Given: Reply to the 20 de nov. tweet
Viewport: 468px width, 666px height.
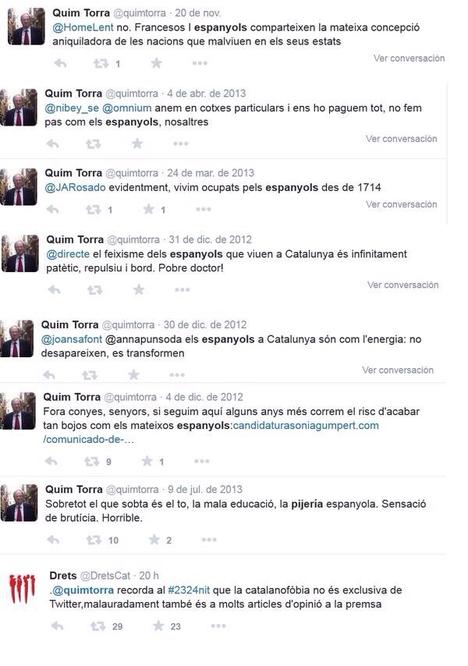Looking at the screenshot, I should pos(60,64).
